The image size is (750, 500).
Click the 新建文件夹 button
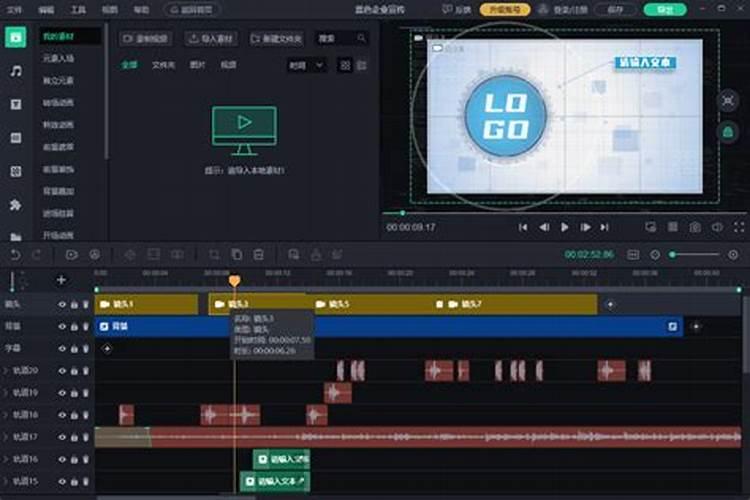coord(276,38)
